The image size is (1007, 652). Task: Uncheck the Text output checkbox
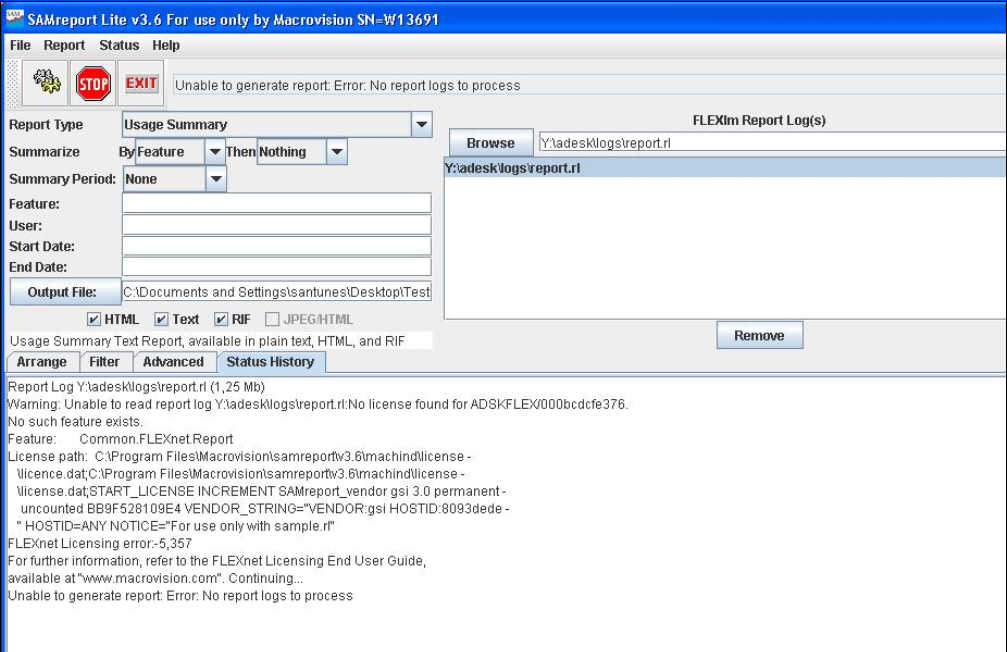tap(161, 320)
